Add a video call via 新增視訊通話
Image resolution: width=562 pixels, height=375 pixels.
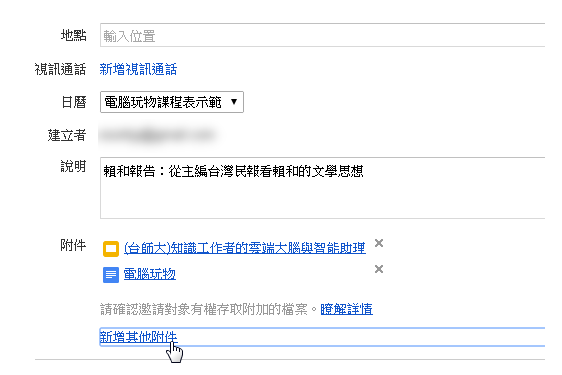point(138,69)
